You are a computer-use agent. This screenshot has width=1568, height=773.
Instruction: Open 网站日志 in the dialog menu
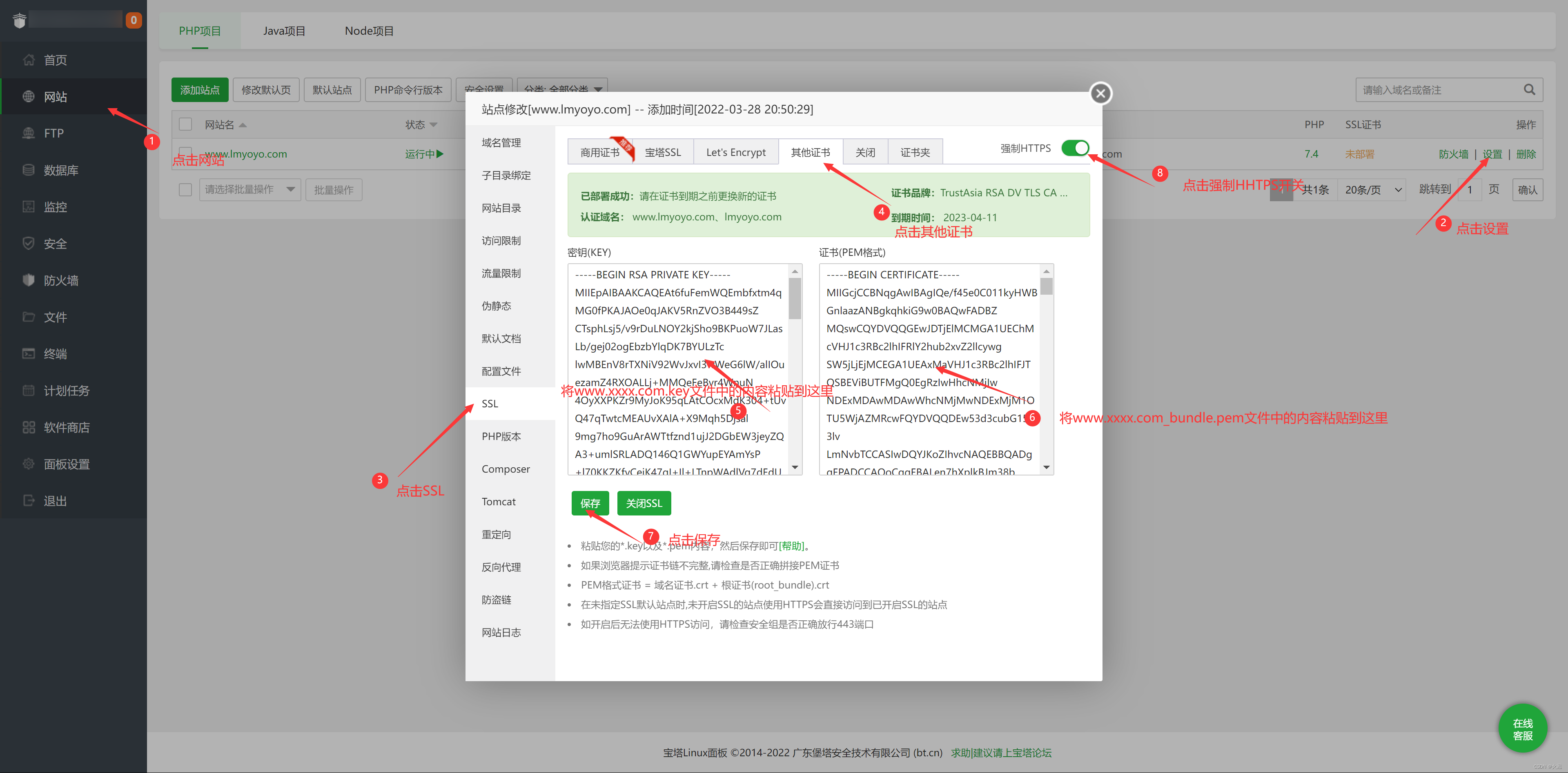(x=510, y=632)
